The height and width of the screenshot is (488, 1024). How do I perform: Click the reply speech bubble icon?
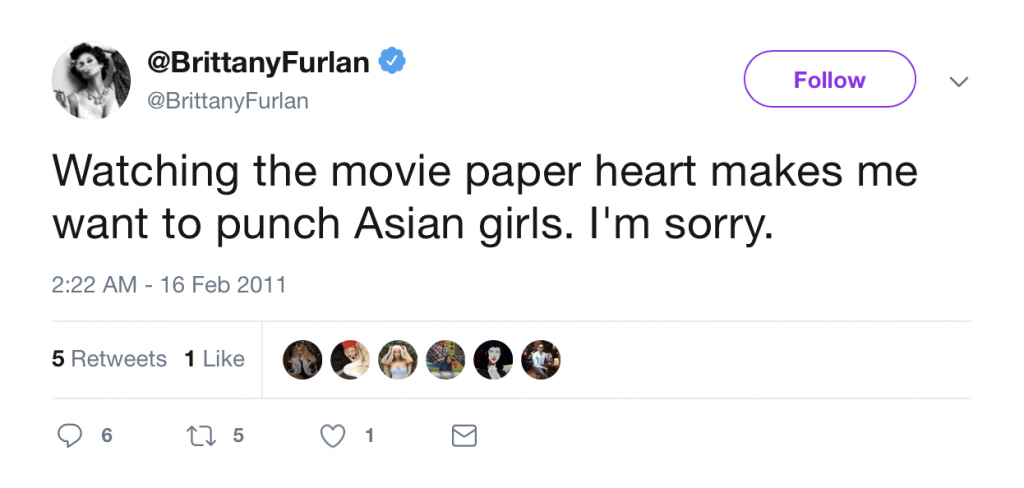pyautogui.click(x=70, y=436)
